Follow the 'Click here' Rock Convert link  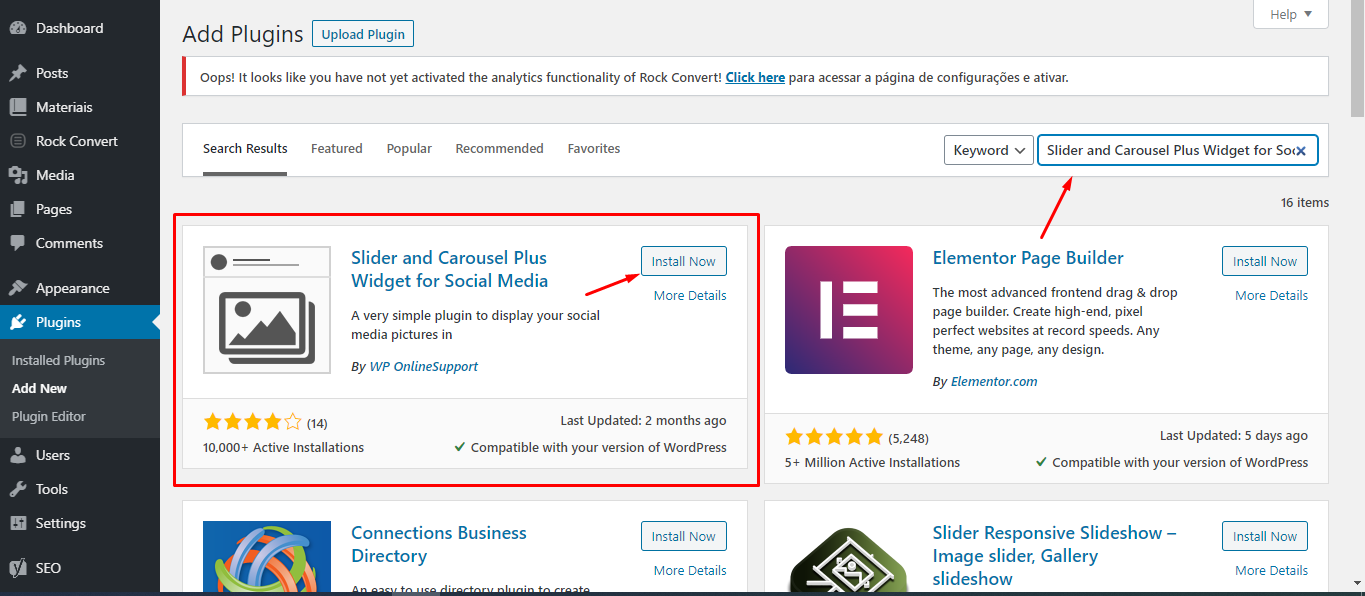coord(755,77)
